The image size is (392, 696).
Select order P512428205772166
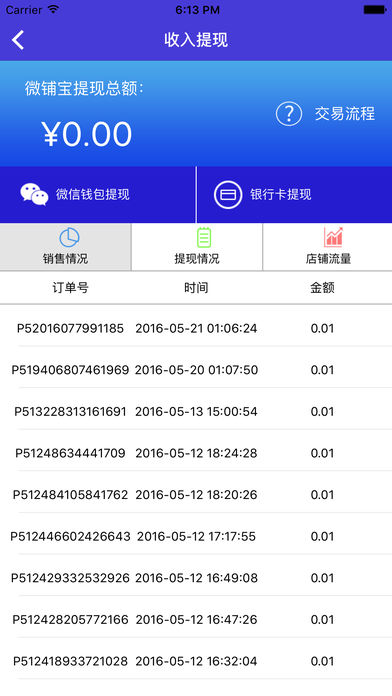coord(70,619)
